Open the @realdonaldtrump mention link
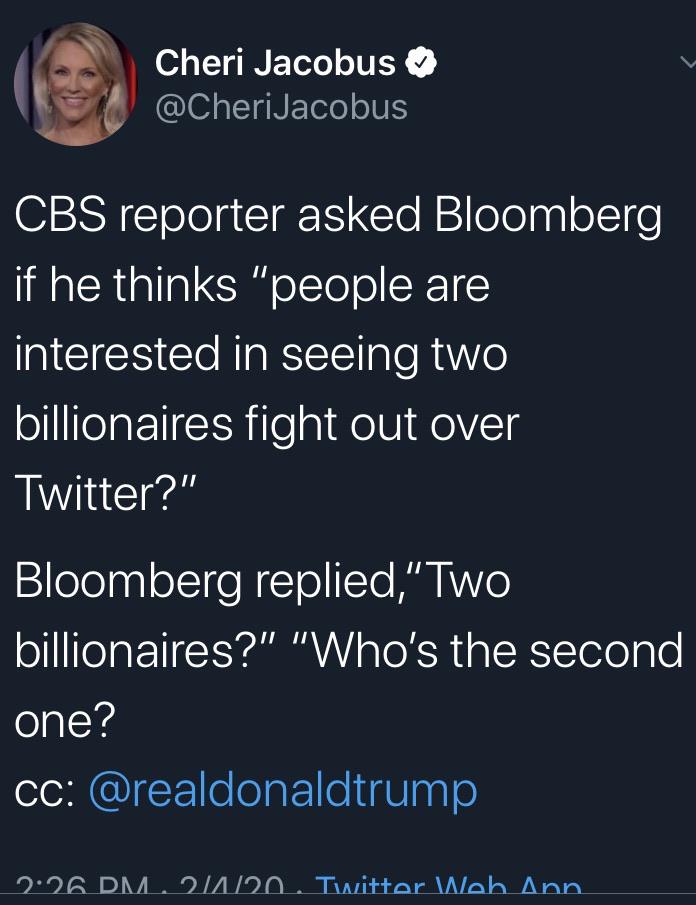The height and width of the screenshot is (905, 696). point(283,789)
